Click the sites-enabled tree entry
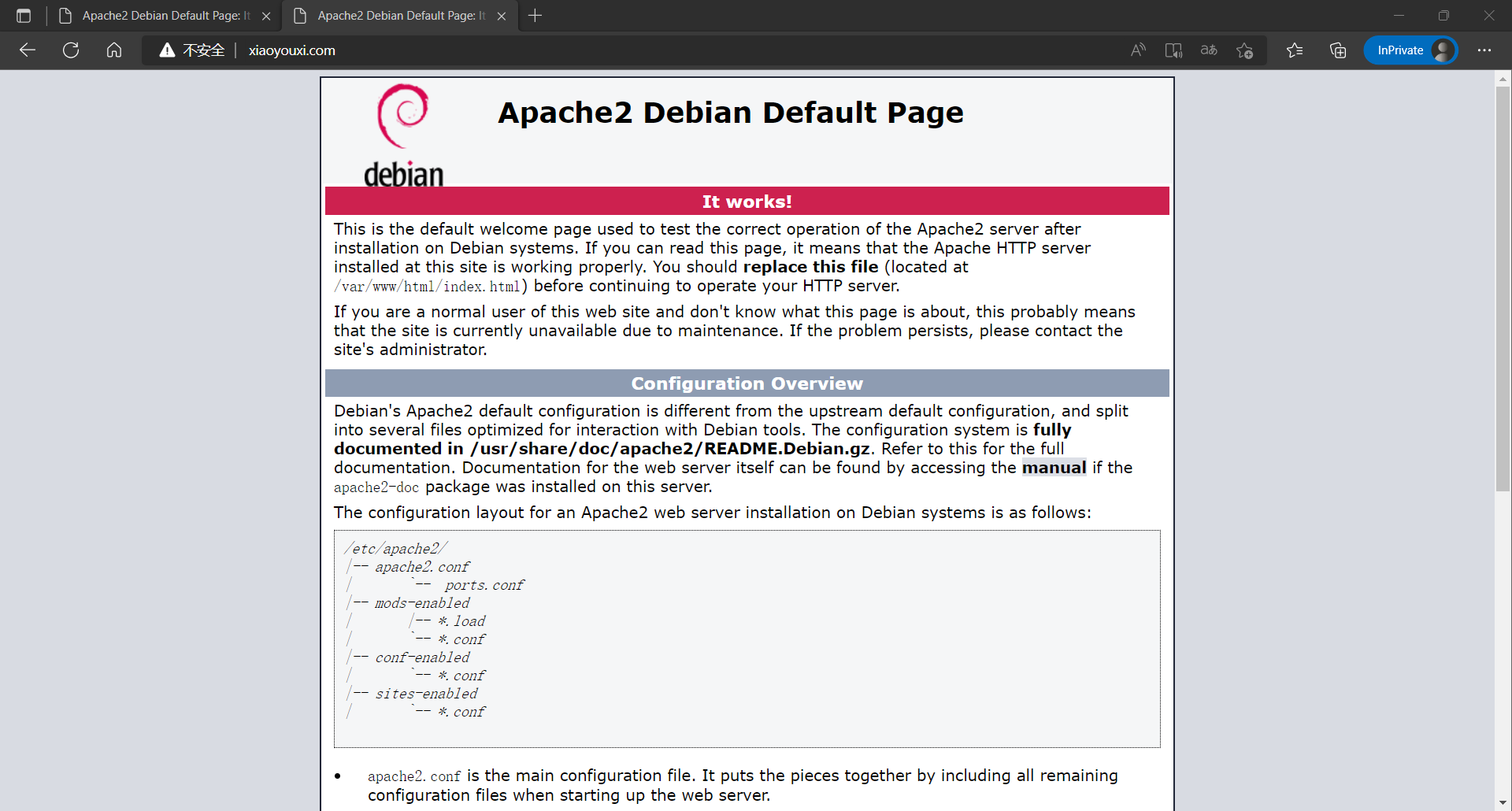 (x=426, y=694)
